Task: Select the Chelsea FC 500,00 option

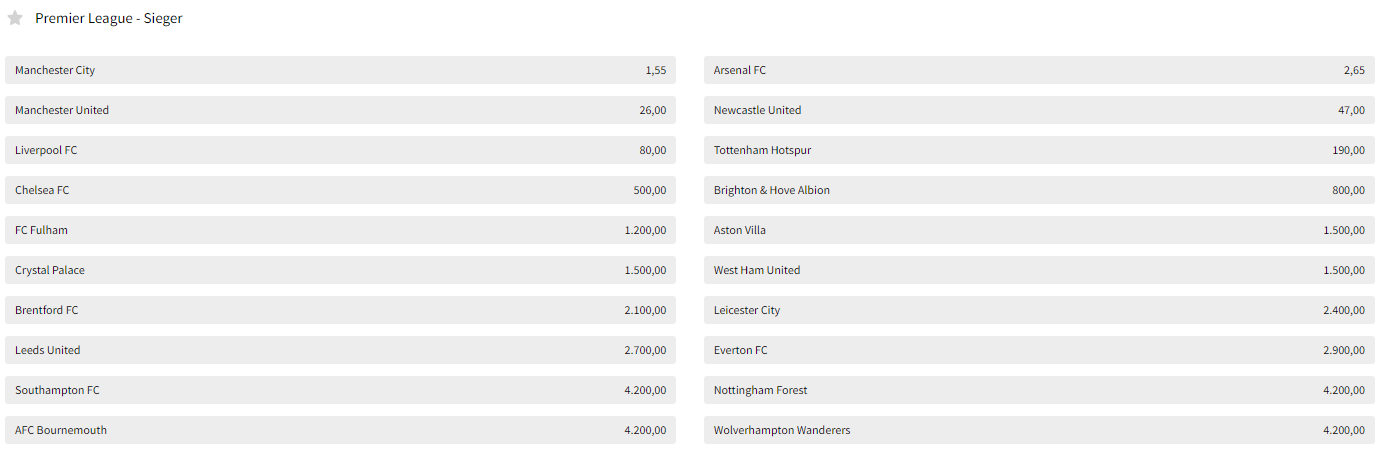Action: [x=340, y=190]
